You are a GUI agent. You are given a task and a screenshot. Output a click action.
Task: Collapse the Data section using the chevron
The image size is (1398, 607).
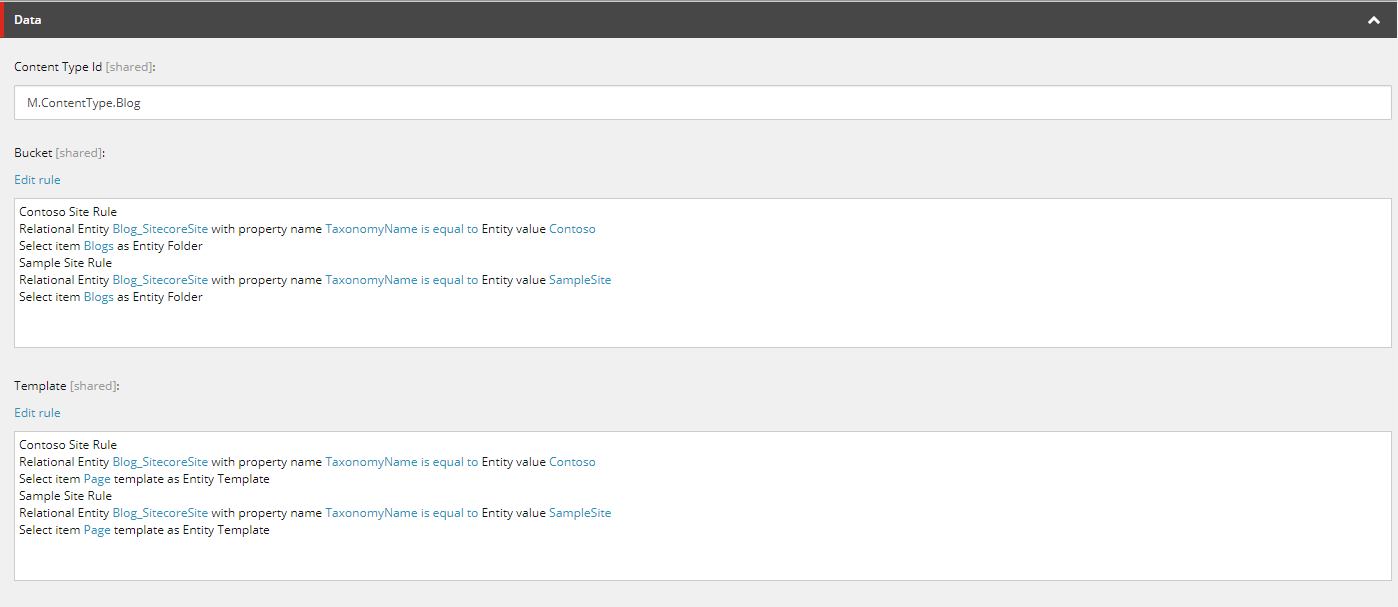(x=1375, y=20)
